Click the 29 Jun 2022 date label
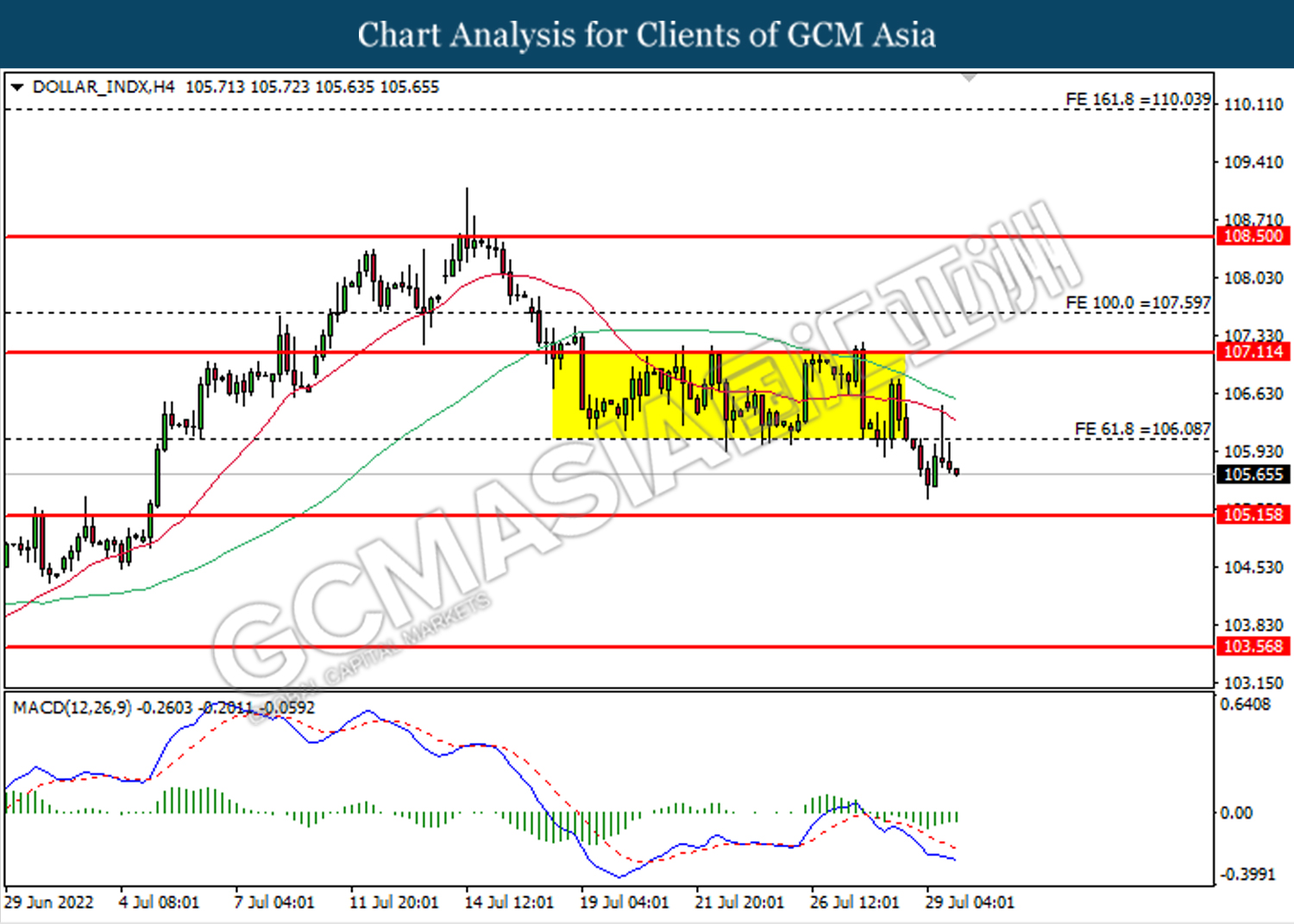This screenshot has width=1294, height=924. click(x=48, y=902)
